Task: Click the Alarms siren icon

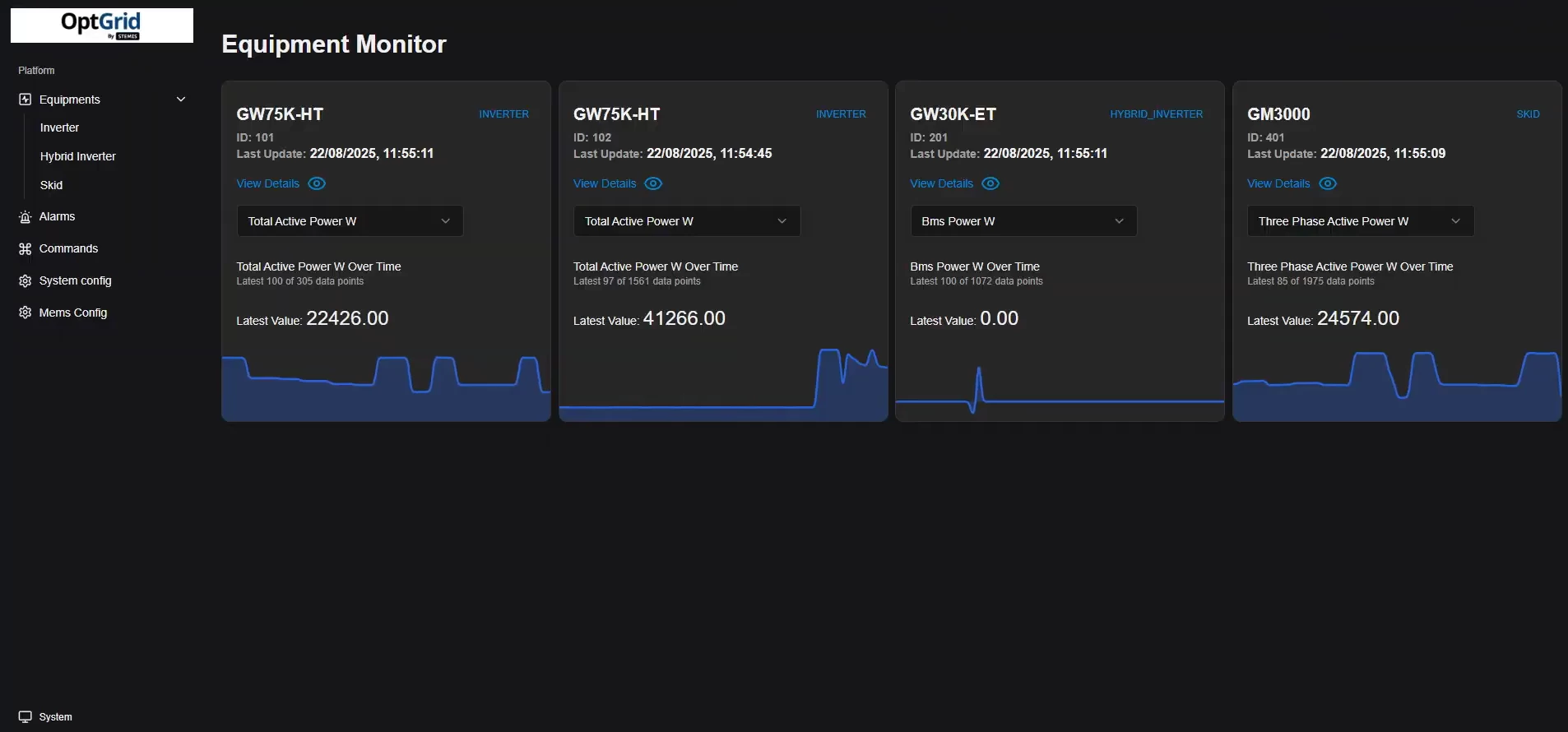Action: 25,217
